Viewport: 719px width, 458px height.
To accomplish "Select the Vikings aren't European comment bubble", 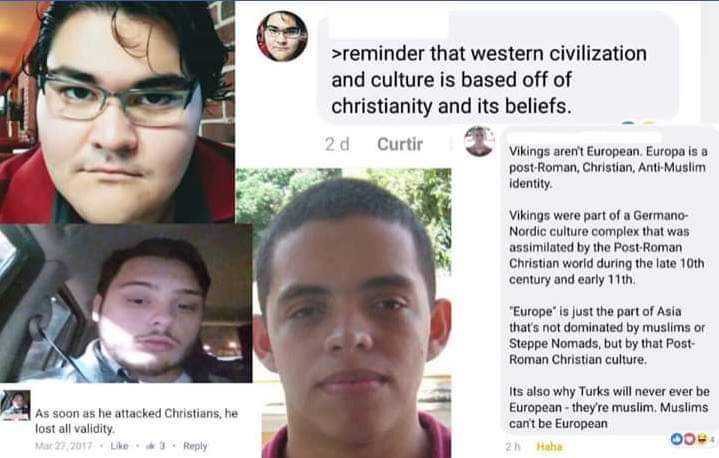I will [x=610, y=281].
